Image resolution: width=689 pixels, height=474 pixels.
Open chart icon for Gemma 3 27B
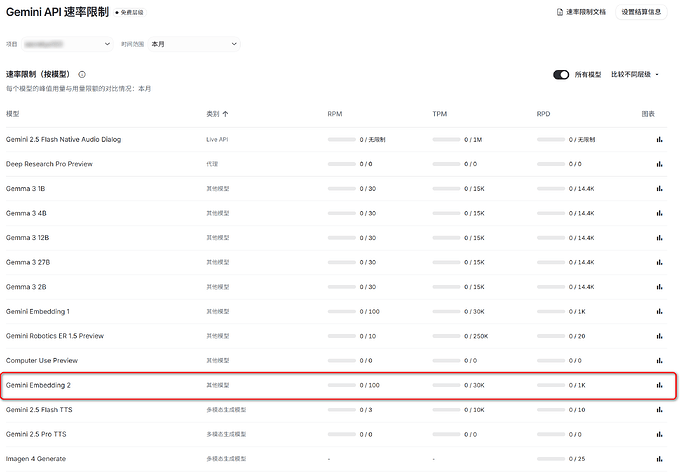659,263
